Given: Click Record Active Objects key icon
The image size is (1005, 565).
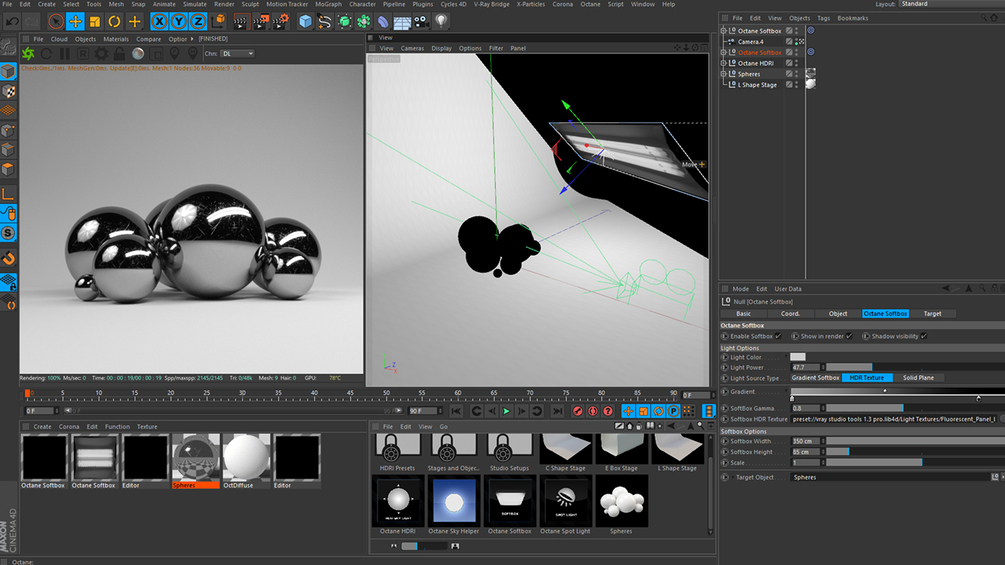Looking at the screenshot, I should 577,411.
